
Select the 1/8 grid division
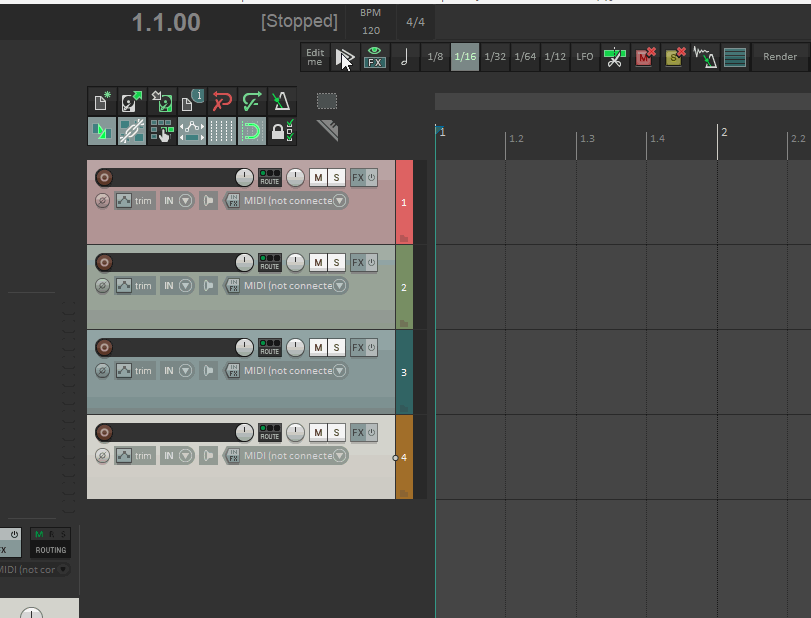(x=435, y=57)
